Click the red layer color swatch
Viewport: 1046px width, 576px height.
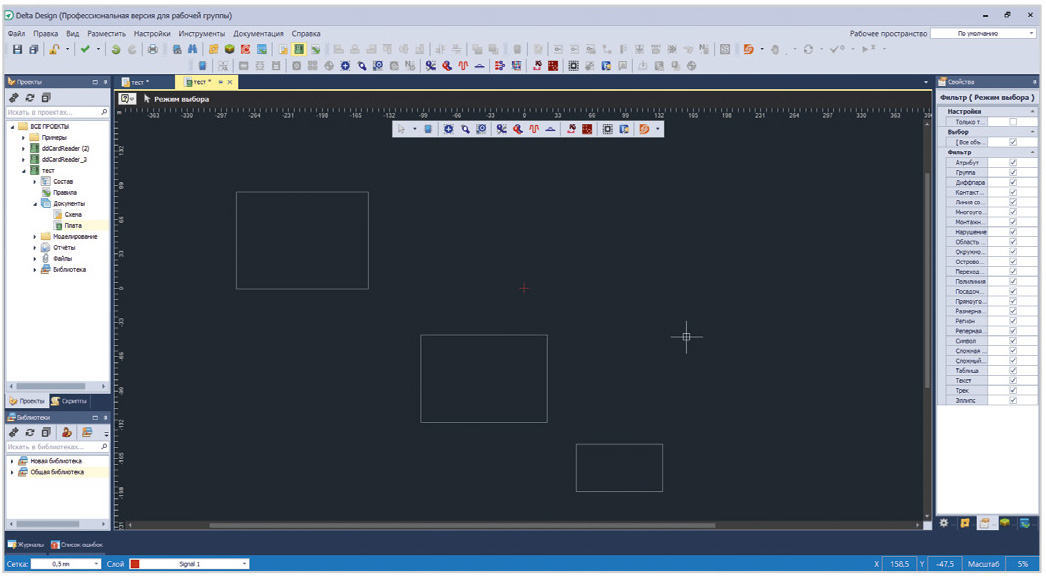[135, 564]
